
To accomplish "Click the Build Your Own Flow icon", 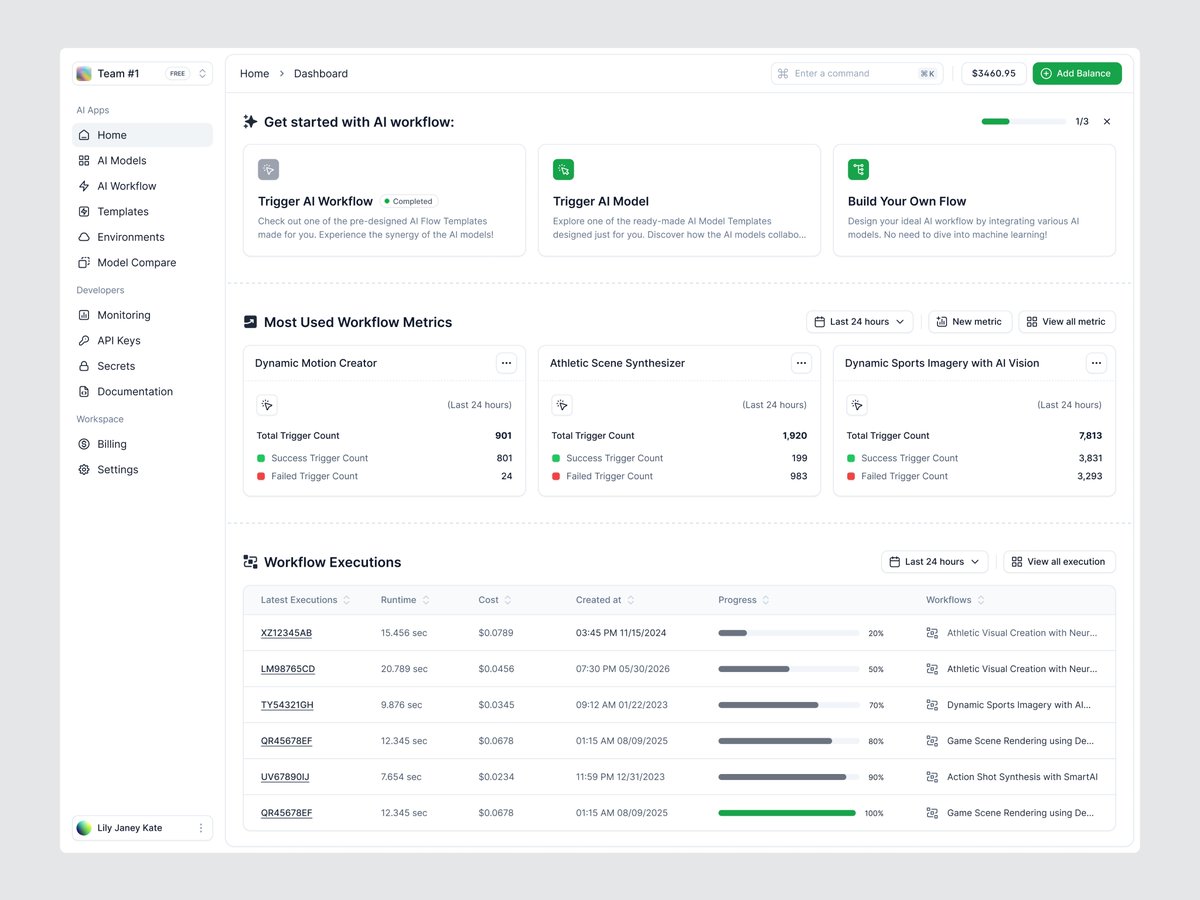I will [x=858, y=170].
